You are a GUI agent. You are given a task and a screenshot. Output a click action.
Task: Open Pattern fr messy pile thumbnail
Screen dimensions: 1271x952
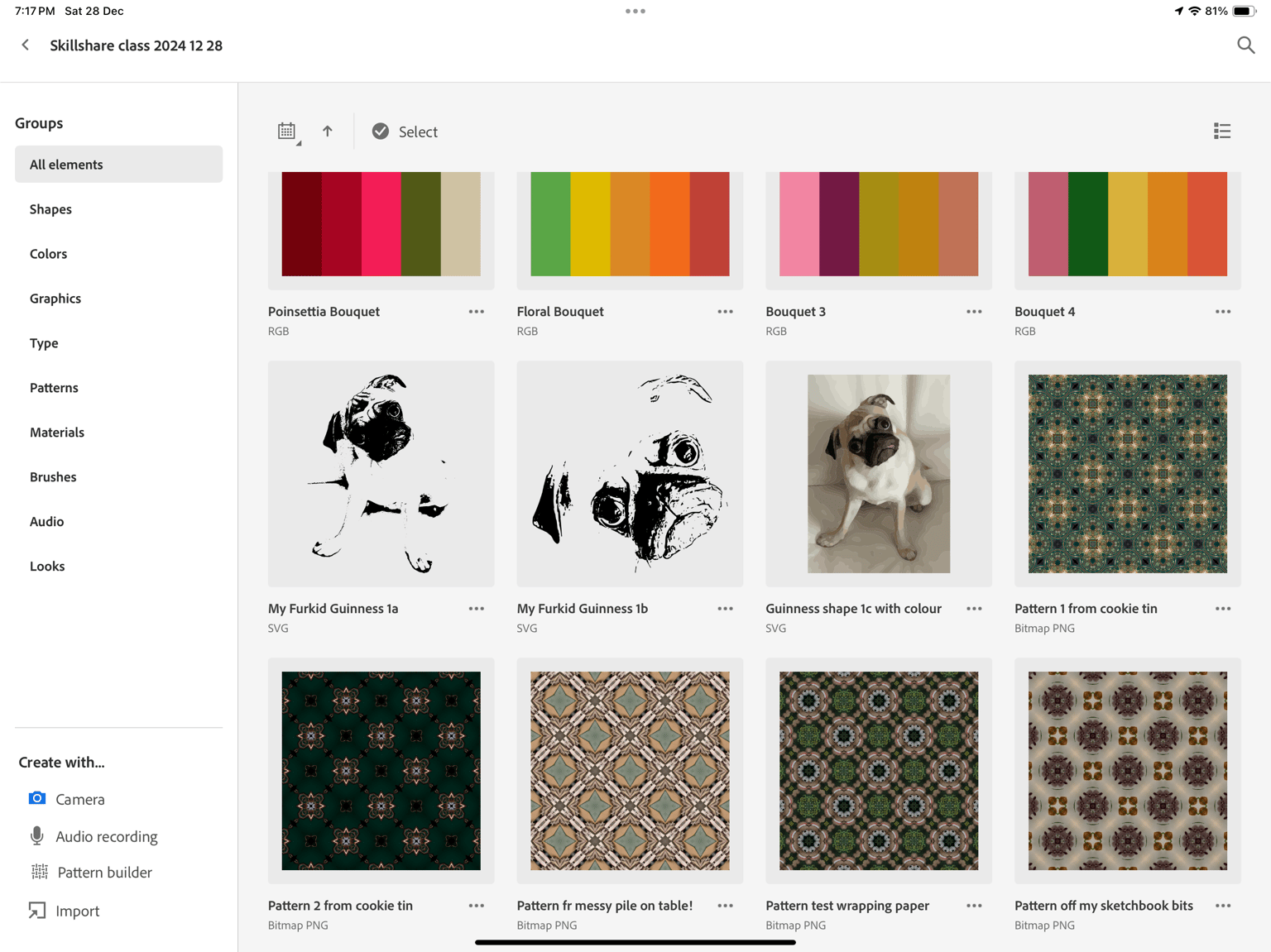630,771
